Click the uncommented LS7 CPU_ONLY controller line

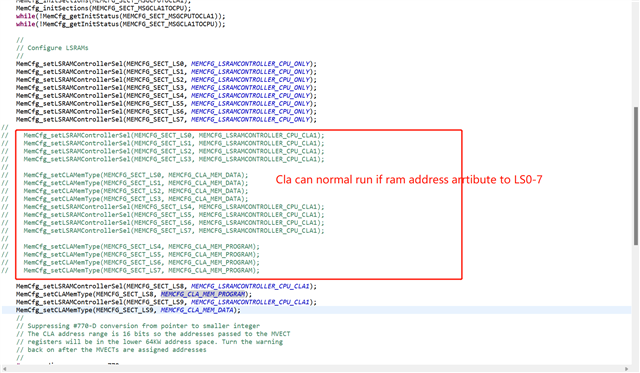click(166, 120)
